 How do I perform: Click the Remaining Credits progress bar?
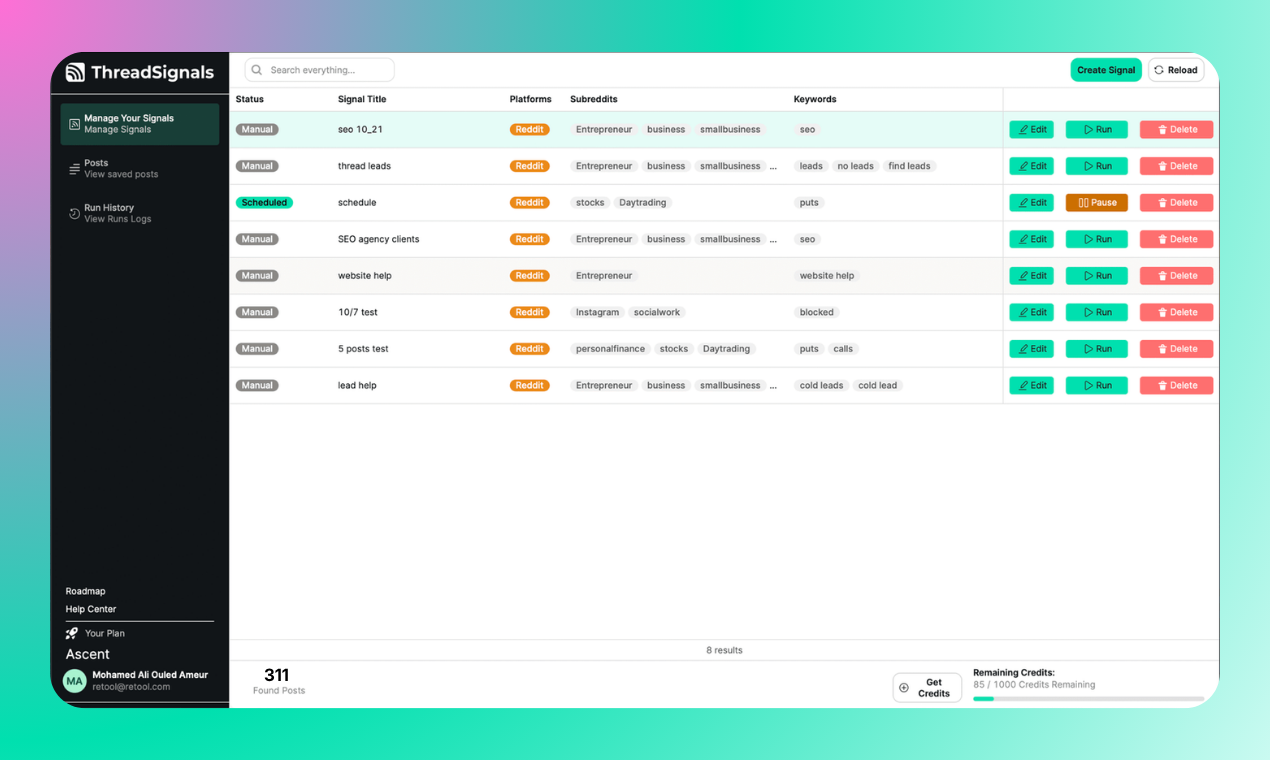[1090, 698]
